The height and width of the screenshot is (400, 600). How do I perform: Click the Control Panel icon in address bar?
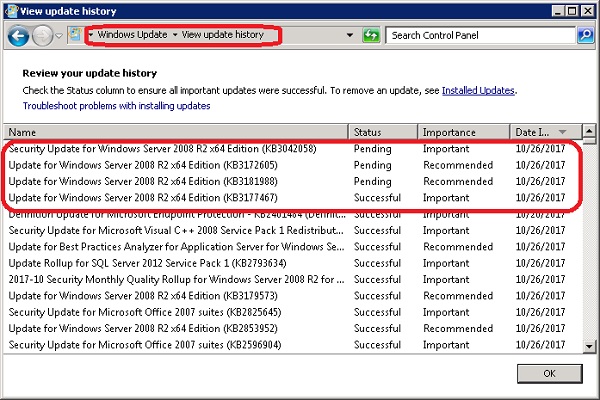[x=75, y=35]
